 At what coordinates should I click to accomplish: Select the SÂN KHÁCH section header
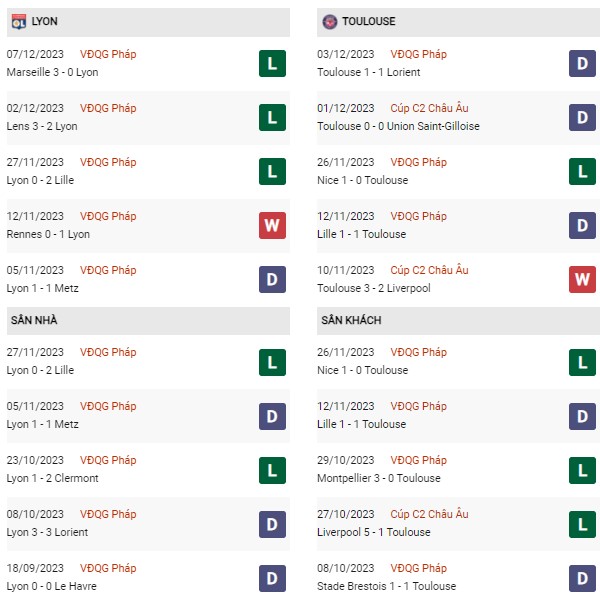[458, 321]
